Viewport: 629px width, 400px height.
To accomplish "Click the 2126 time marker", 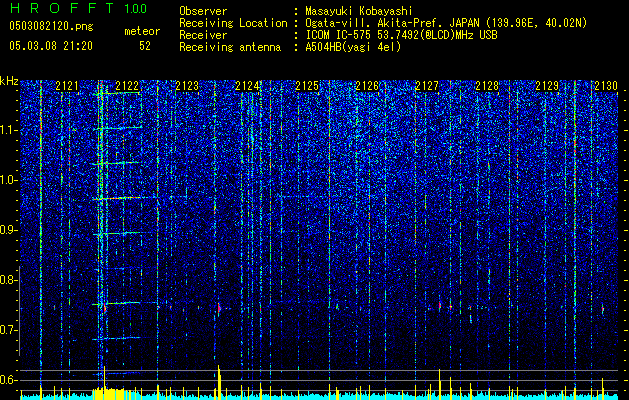I will click(367, 86).
